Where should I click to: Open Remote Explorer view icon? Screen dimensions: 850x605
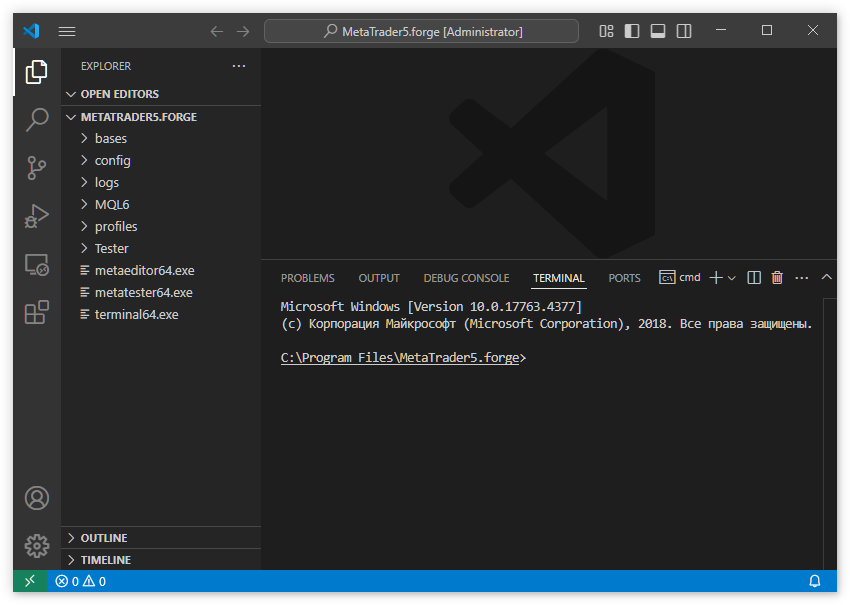(36, 265)
